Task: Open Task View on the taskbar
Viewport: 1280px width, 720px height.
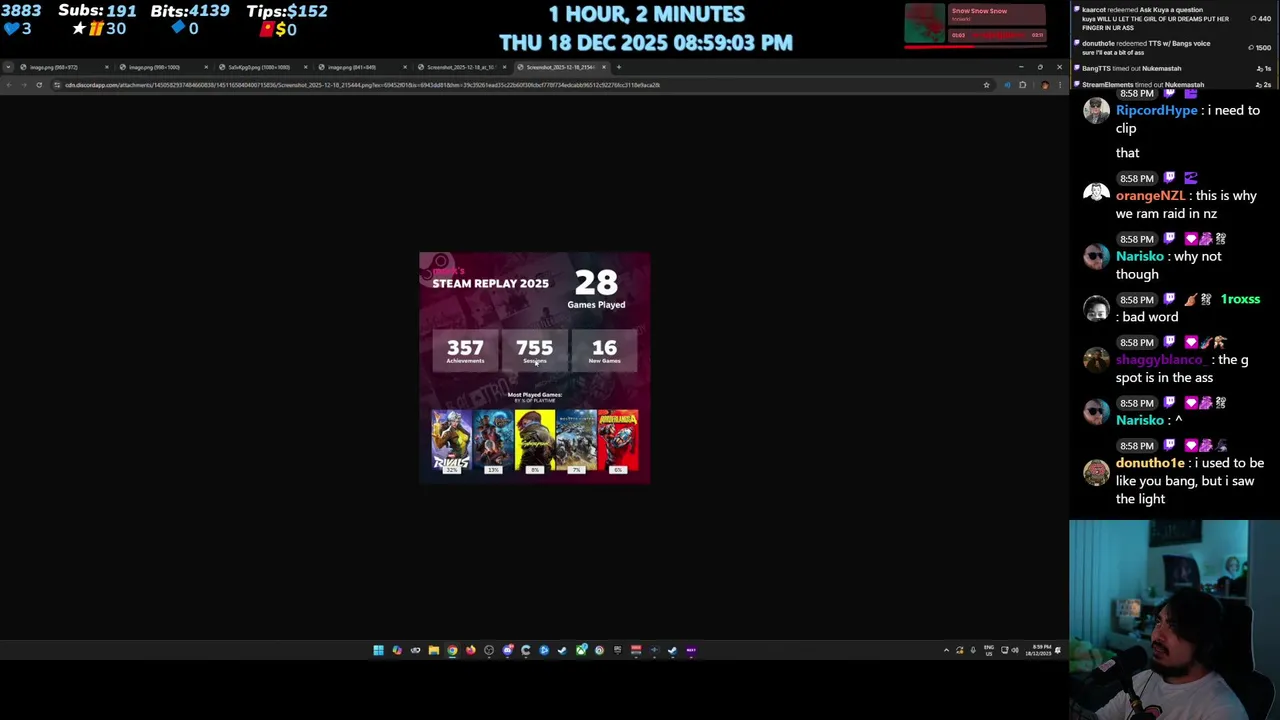Action: 415,650
